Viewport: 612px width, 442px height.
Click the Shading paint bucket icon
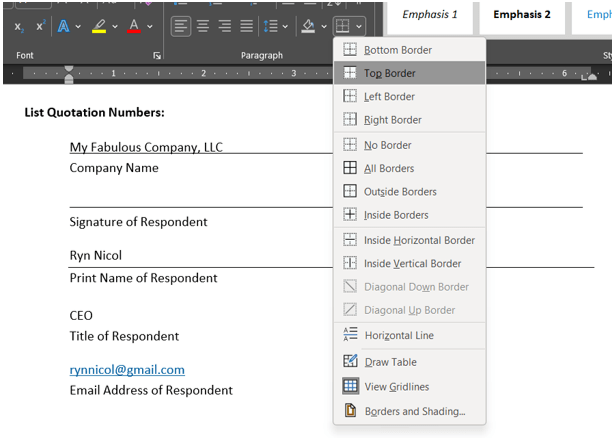309,26
